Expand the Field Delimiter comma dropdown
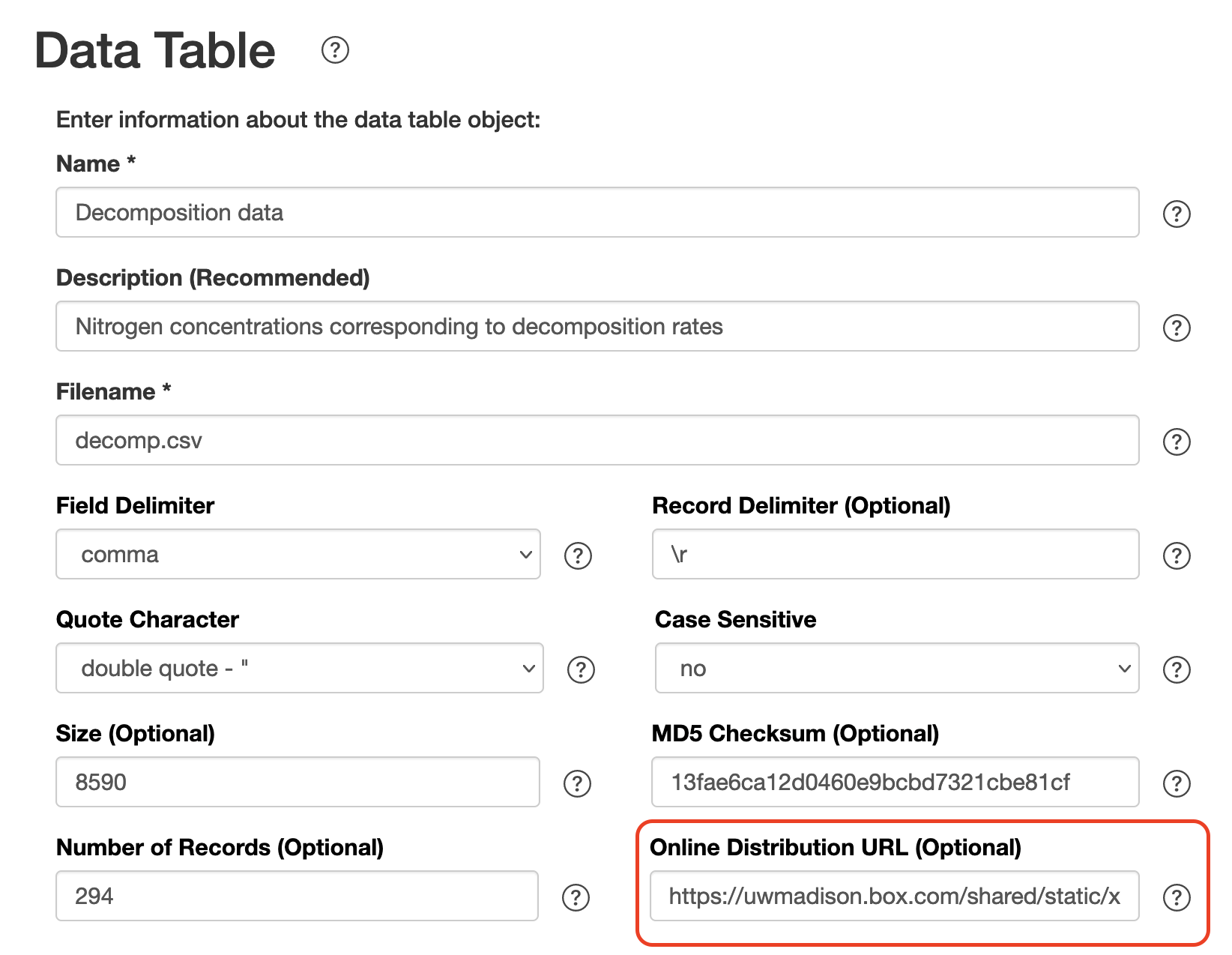 (298, 554)
